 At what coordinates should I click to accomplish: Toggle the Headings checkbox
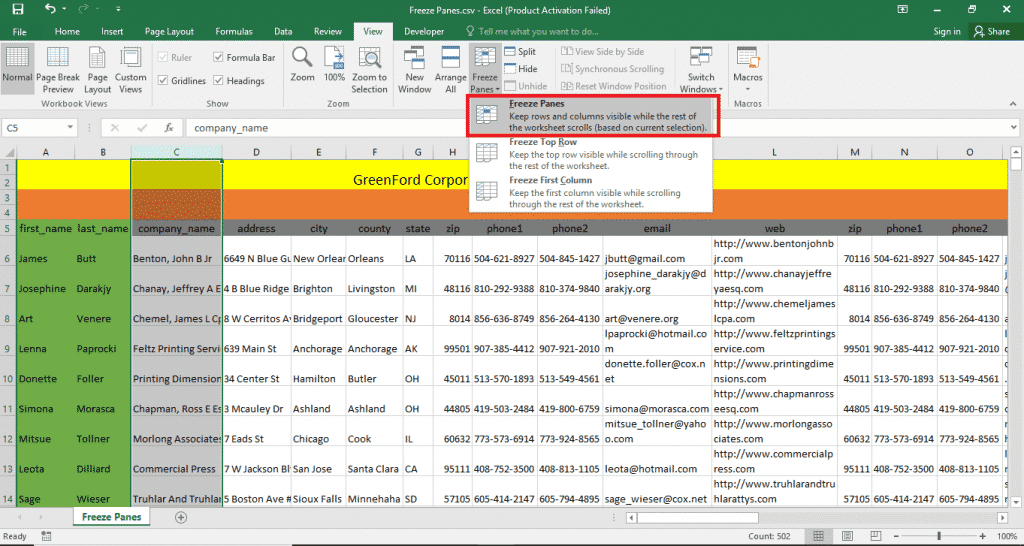pyautogui.click(x=218, y=81)
